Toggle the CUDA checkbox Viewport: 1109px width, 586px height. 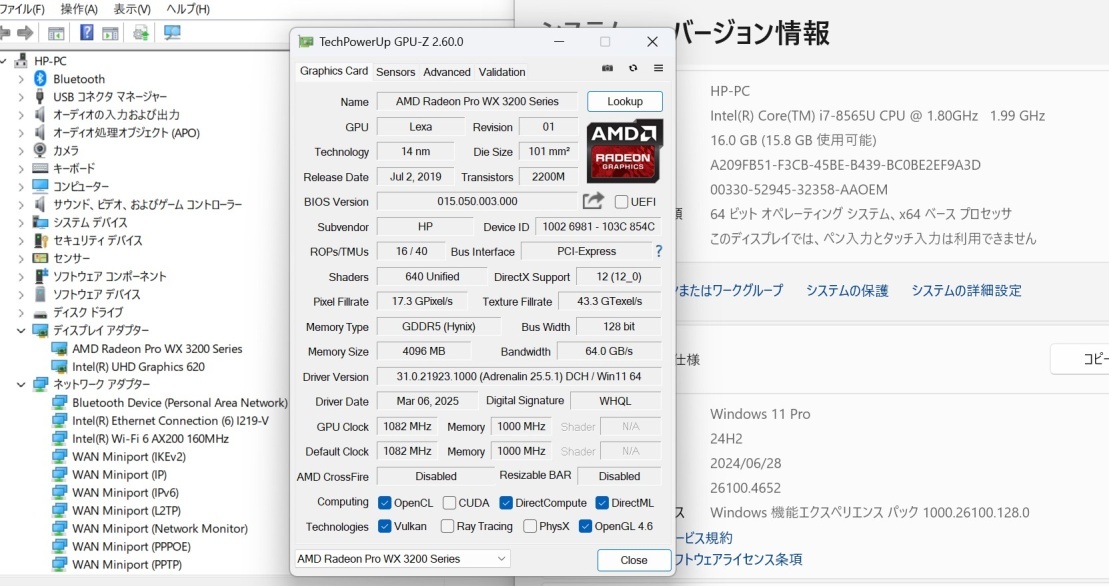450,503
